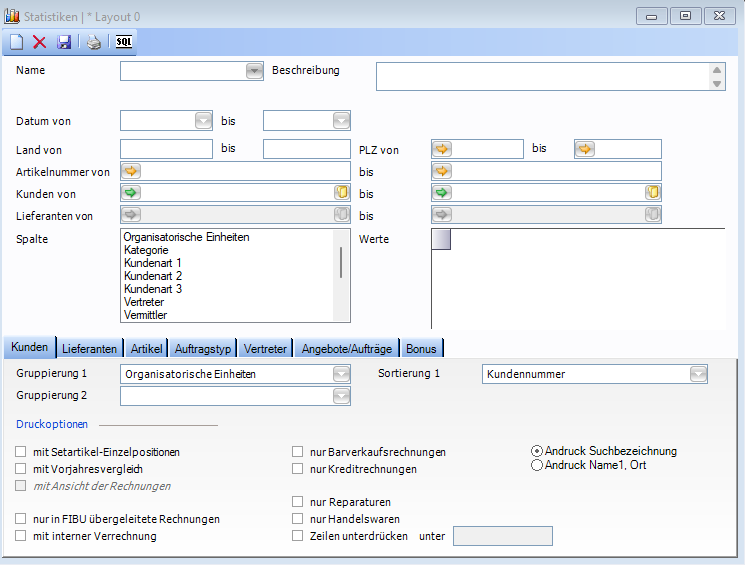The image size is (745, 565).
Task: Switch to the Lieferanten tab
Action: pos(91,348)
